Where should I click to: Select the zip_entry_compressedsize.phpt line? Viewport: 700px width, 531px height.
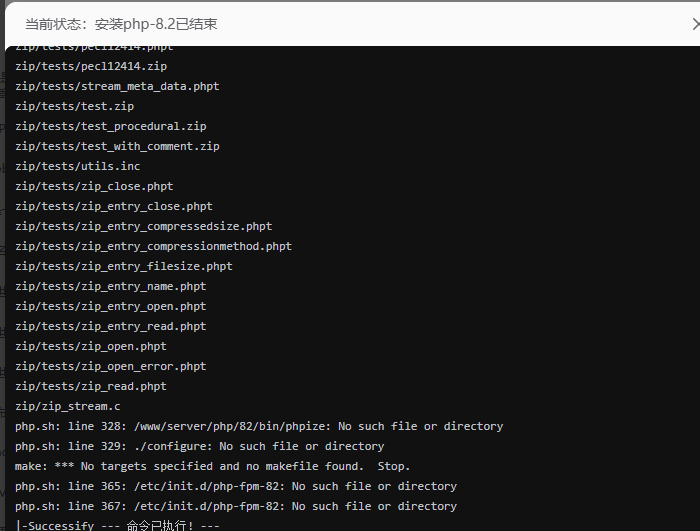[143, 226]
